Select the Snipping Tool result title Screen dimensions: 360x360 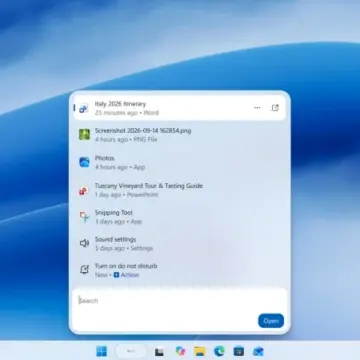point(114,213)
